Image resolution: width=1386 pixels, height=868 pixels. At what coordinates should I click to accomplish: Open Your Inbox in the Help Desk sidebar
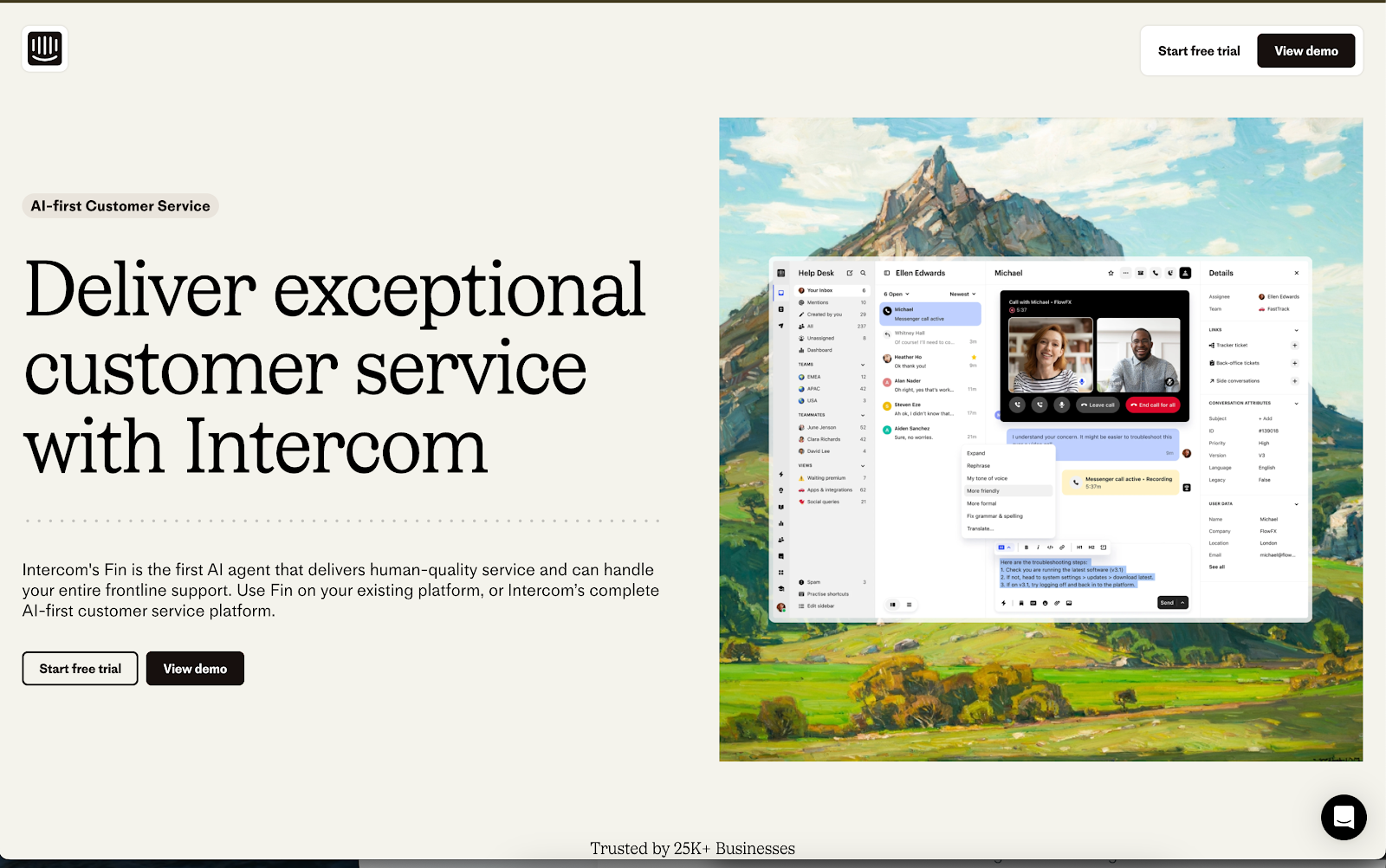pyautogui.click(x=832, y=290)
